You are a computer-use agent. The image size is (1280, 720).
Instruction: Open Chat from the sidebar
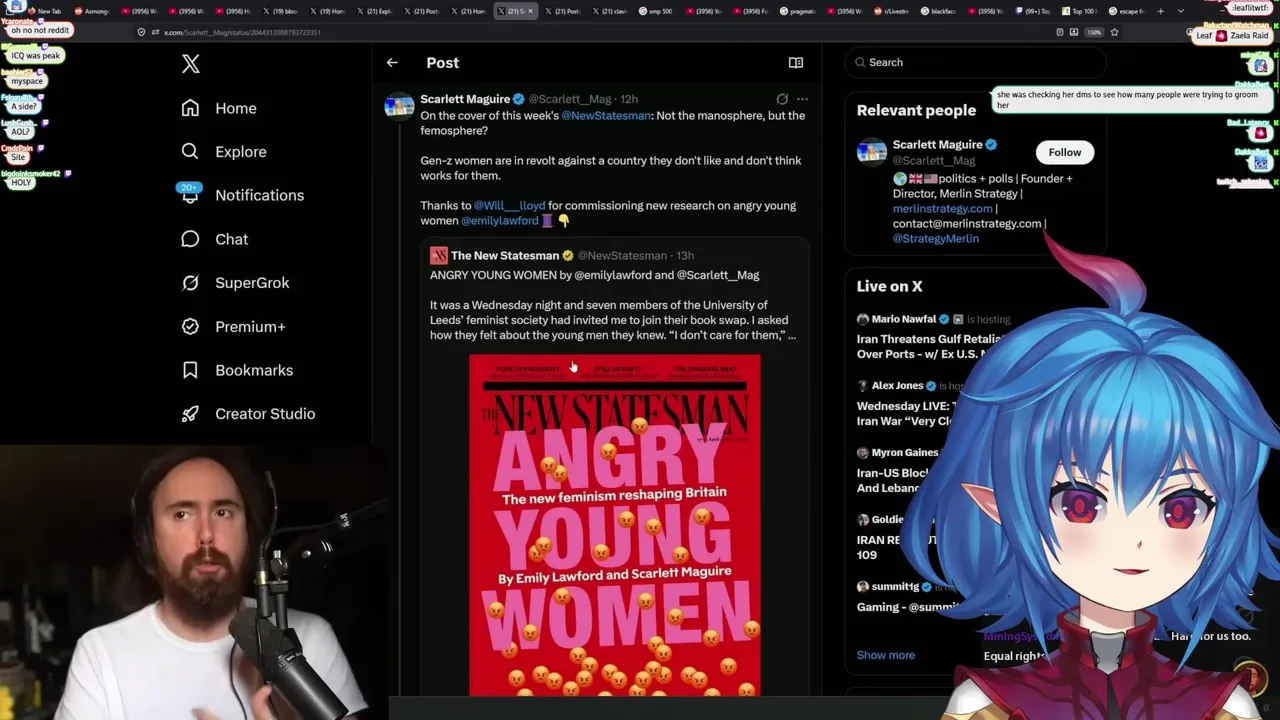(x=214, y=239)
